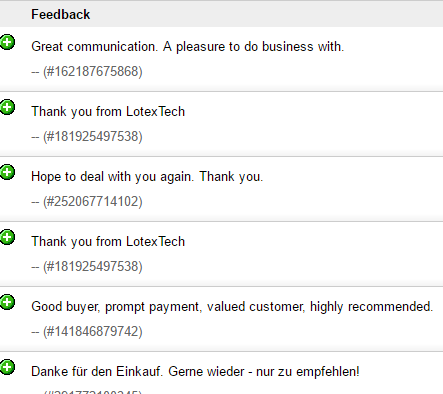443x394 pixels.
Task: Select the green plus icon beside 'Hope to deal with you again'
Action: point(7,172)
